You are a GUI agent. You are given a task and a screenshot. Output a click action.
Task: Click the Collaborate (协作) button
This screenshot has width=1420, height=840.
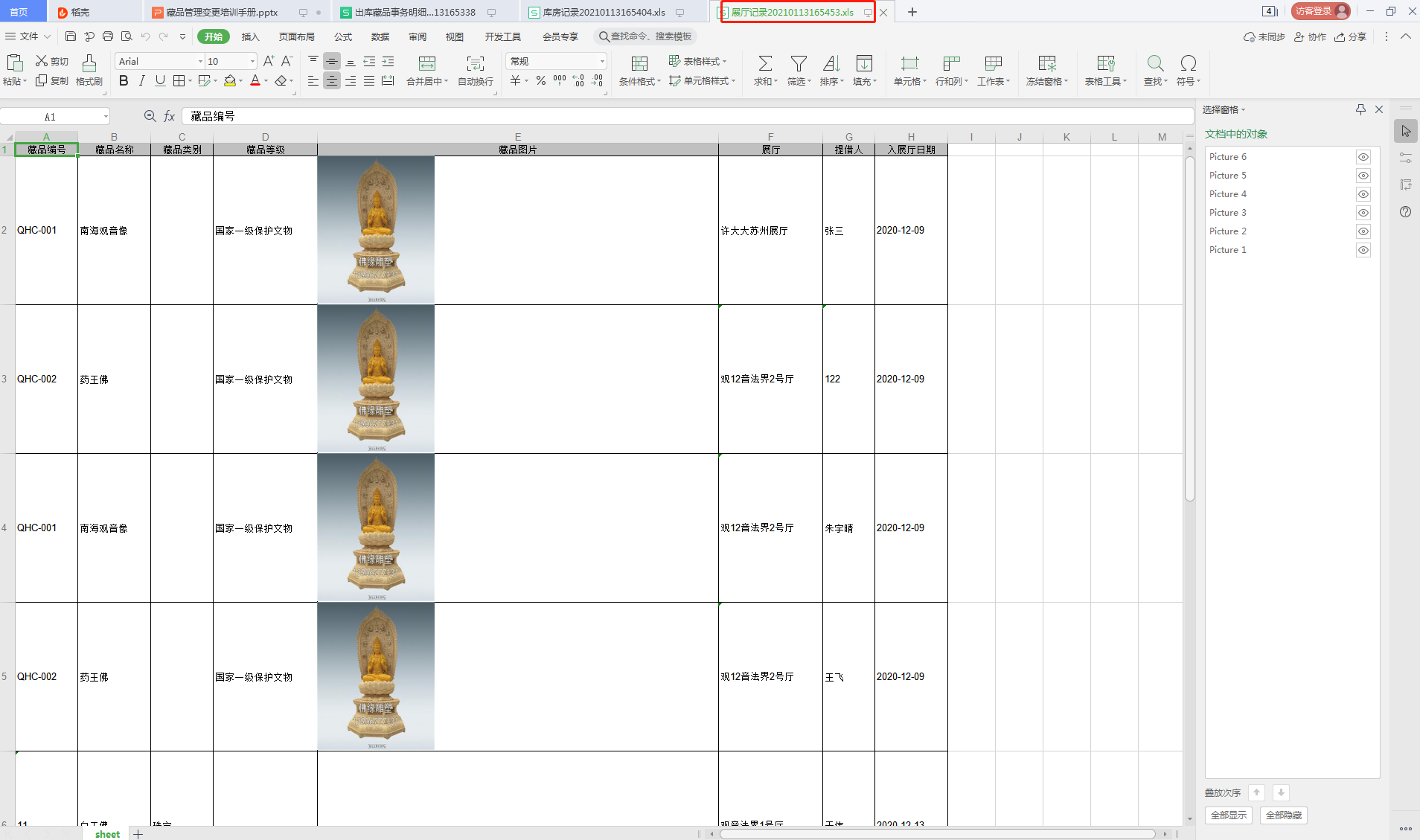pyautogui.click(x=1310, y=36)
